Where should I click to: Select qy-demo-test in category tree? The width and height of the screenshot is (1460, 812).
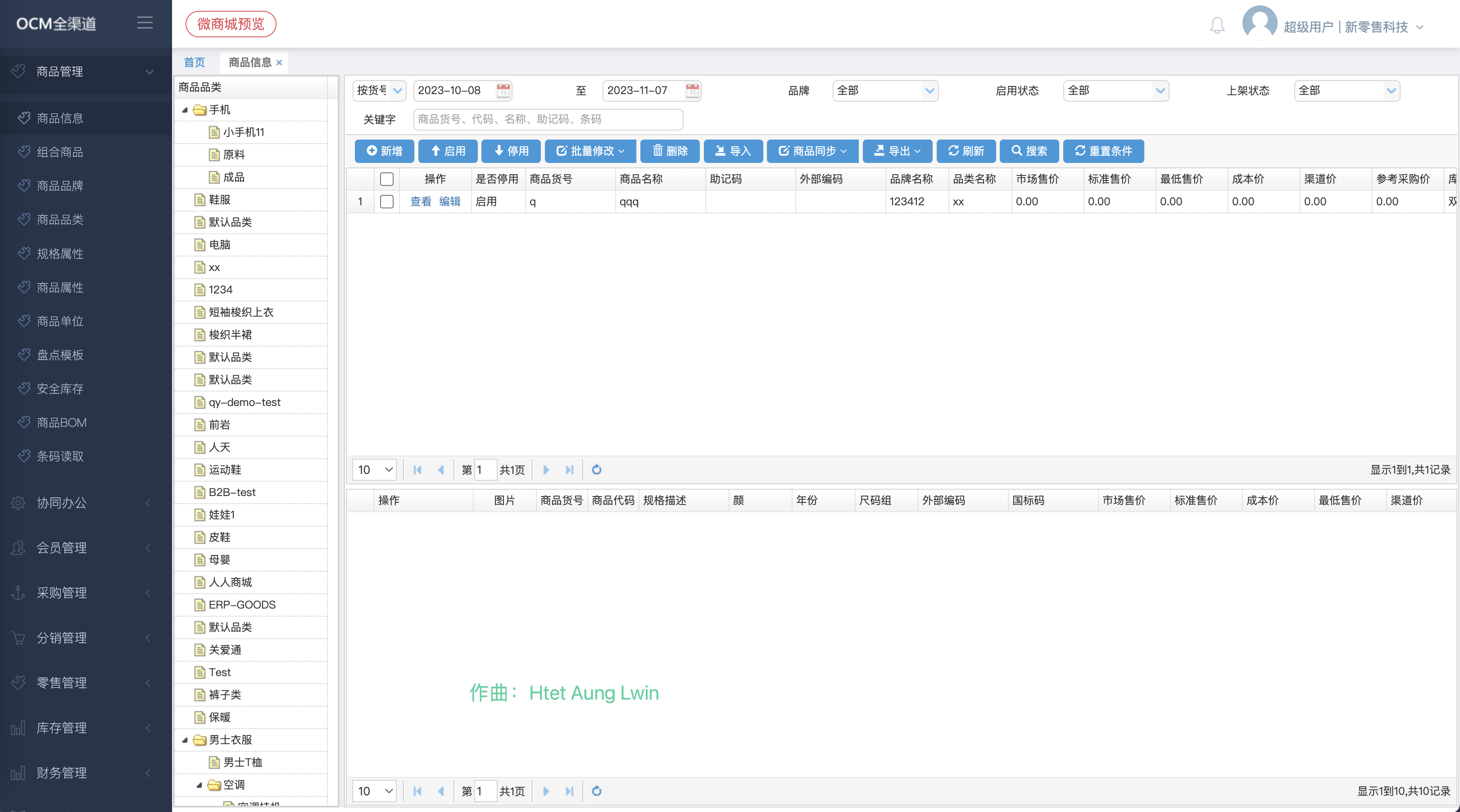244,402
